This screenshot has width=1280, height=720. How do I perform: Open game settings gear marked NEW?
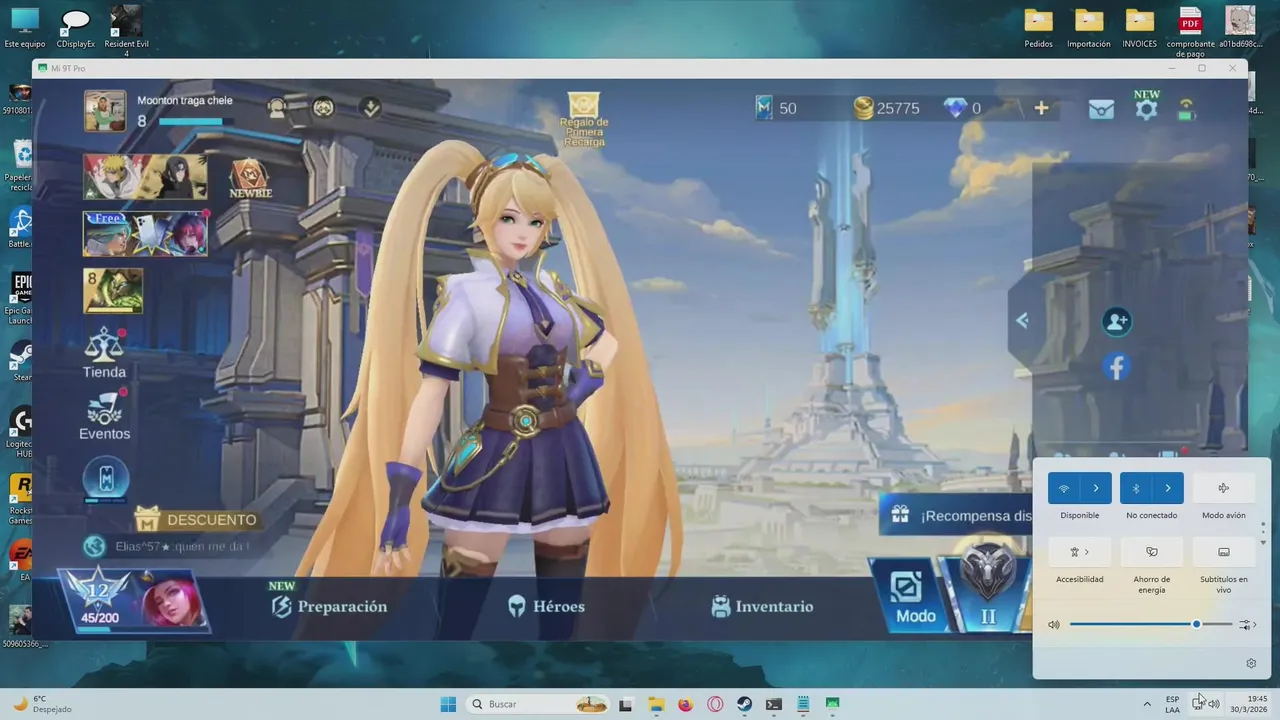[x=1146, y=109]
